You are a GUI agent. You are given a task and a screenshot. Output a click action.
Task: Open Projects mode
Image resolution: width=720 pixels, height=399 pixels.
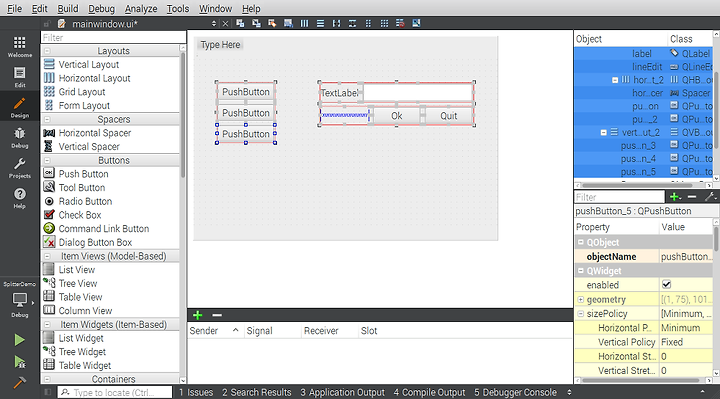[20, 168]
